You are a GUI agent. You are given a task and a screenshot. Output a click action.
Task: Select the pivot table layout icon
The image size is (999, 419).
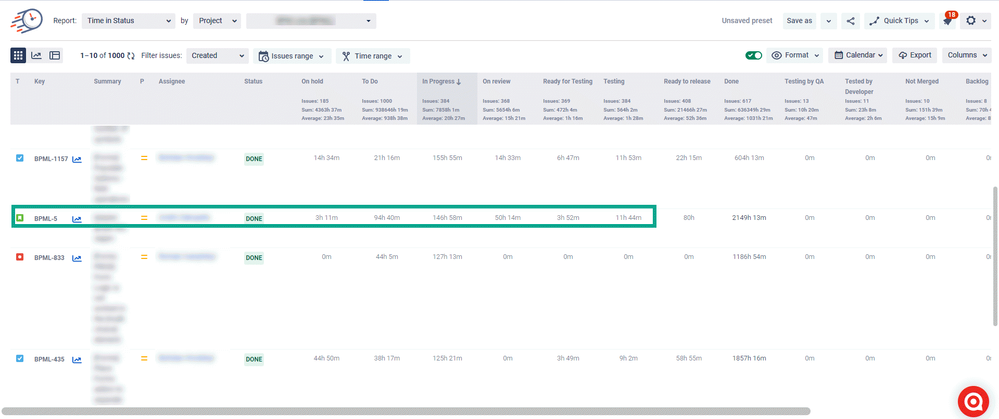(55, 55)
